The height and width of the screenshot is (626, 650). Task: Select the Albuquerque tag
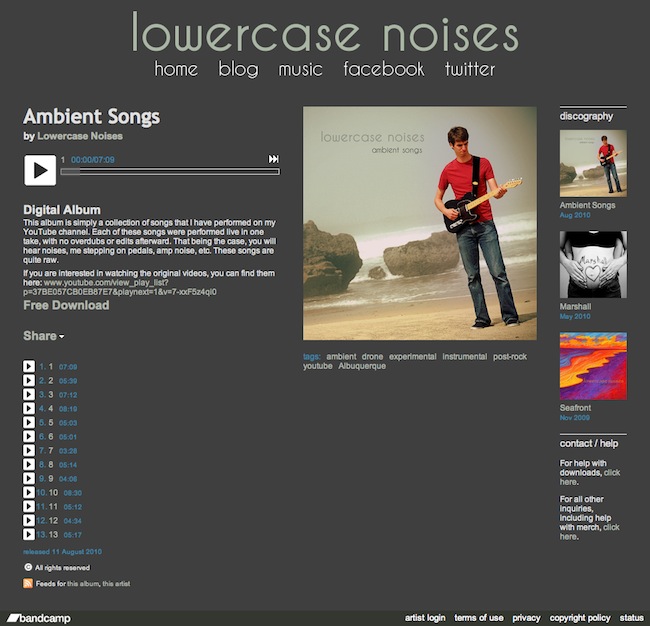(x=362, y=366)
